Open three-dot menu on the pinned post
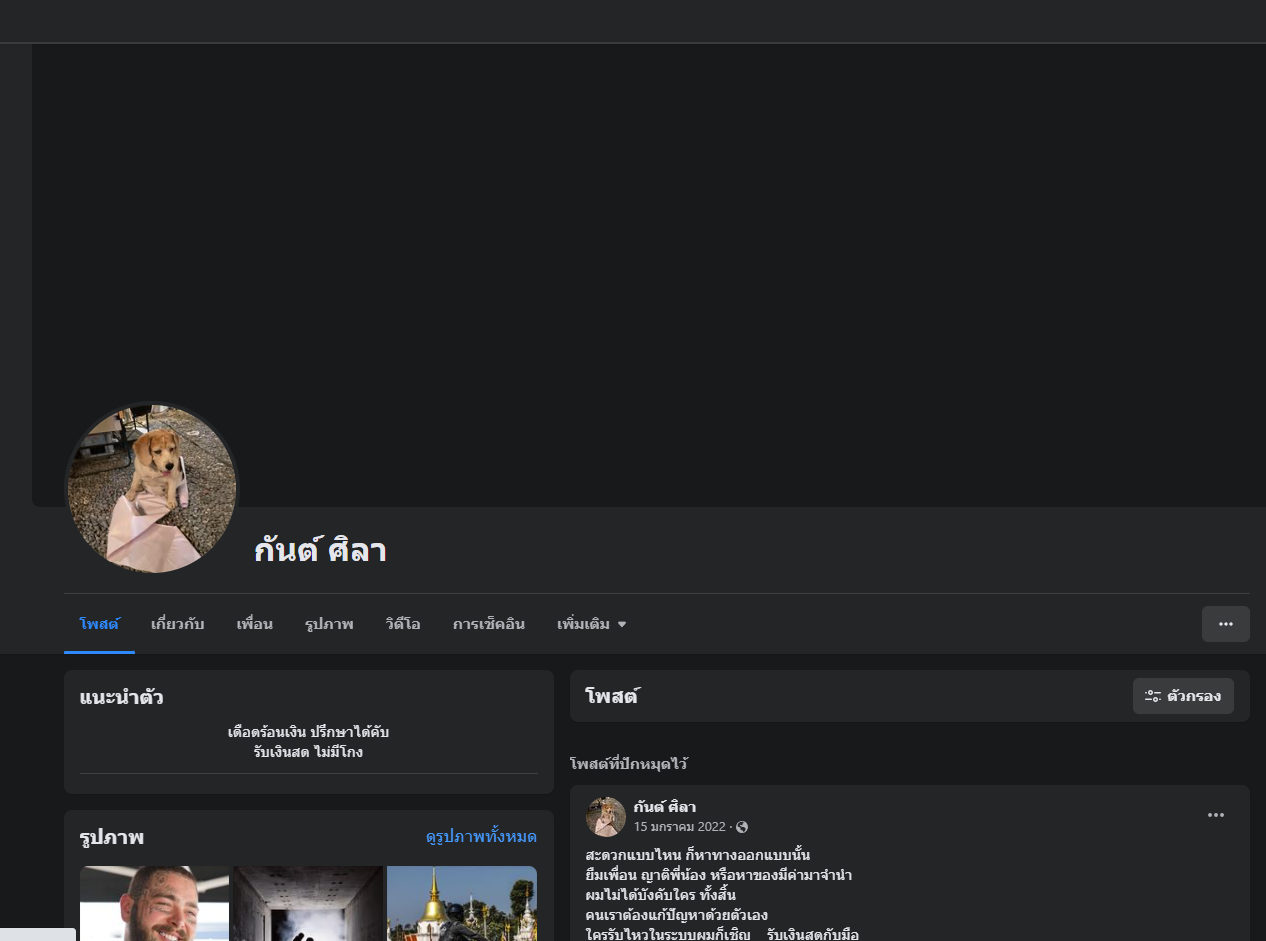 click(1215, 815)
